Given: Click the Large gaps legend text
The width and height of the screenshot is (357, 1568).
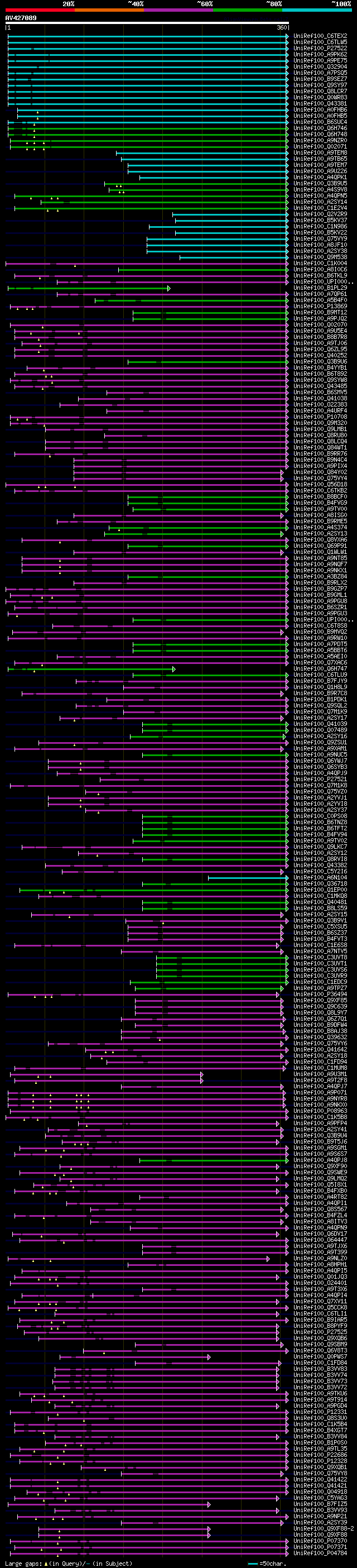Looking at the screenshot, I should [x=68, y=1564].
